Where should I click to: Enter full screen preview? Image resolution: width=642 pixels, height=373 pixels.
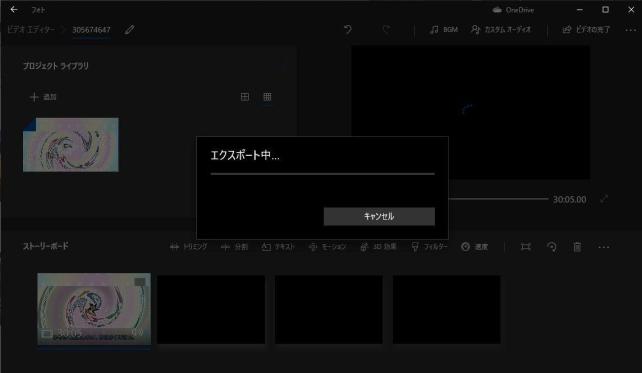click(x=604, y=199)
